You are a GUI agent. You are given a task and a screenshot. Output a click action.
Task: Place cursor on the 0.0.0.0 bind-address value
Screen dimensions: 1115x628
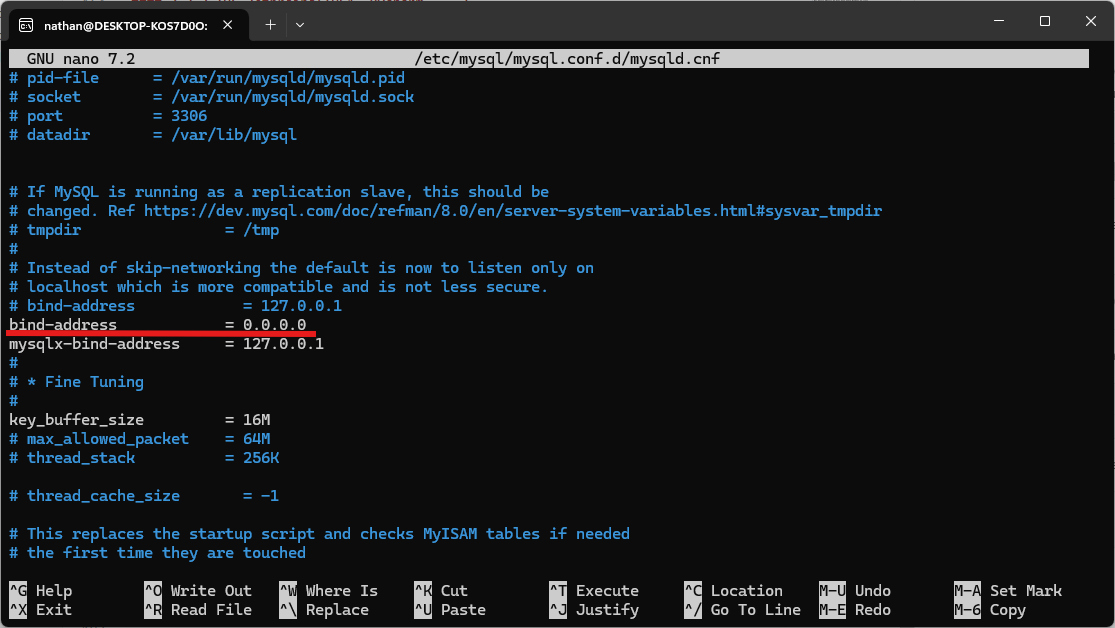pos(274,325)
